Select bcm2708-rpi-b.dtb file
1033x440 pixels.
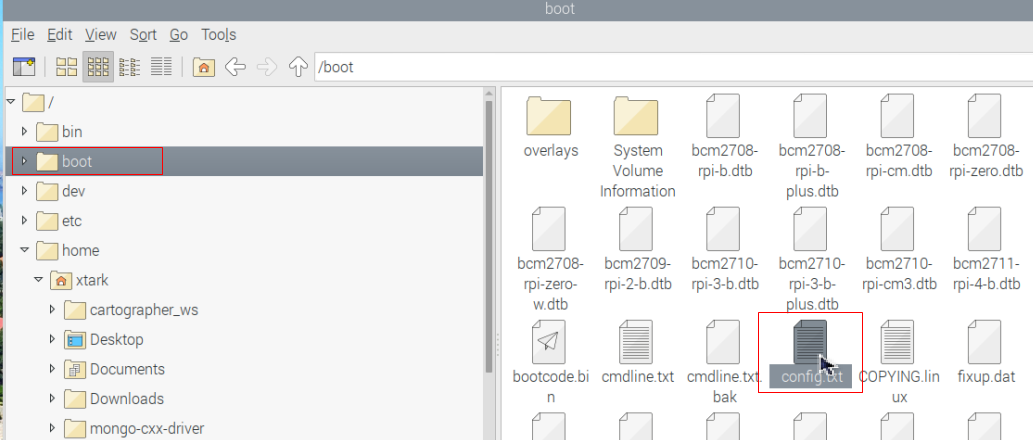point(723,136)
